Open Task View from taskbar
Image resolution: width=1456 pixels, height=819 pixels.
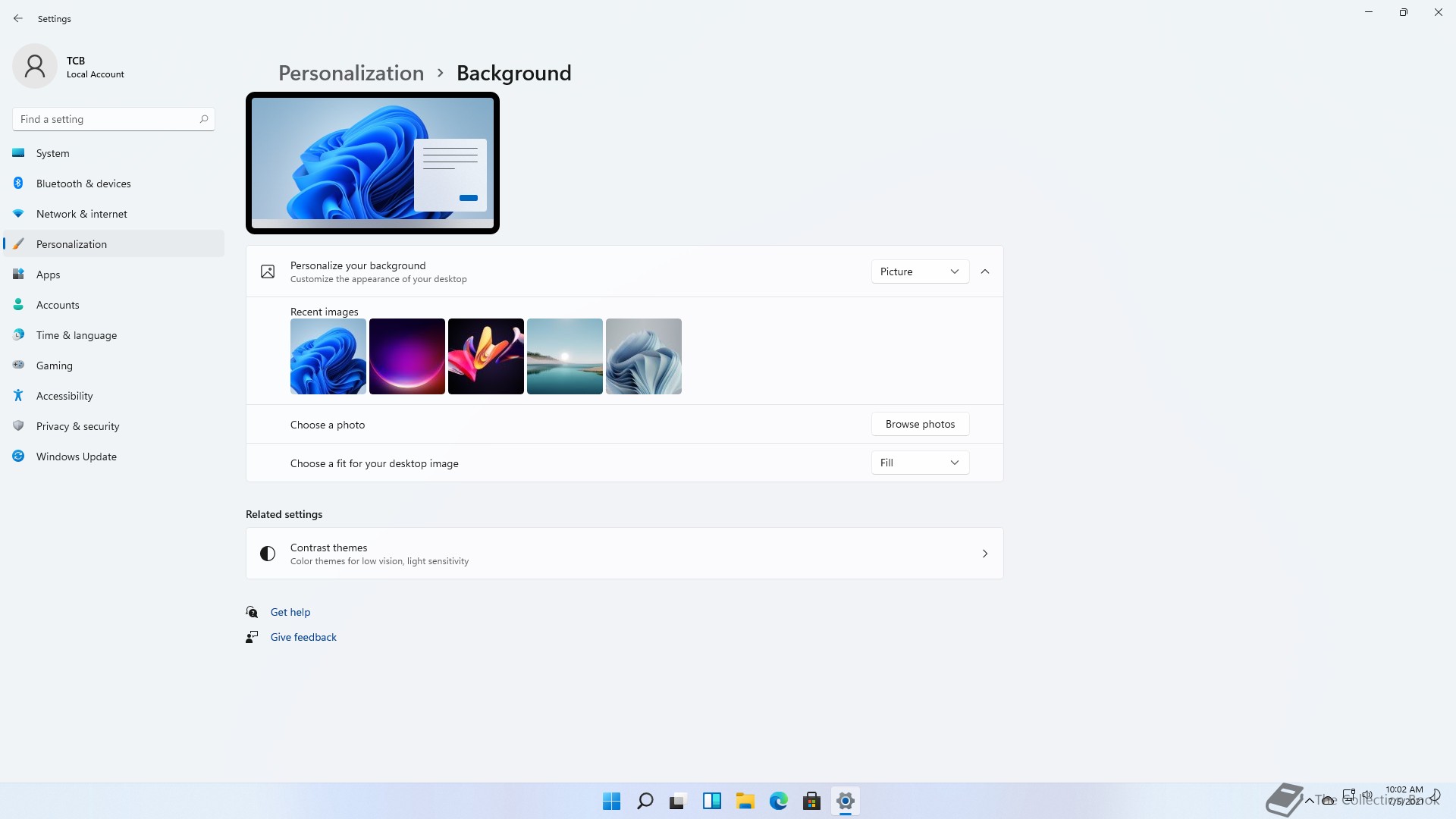point(678,801)
